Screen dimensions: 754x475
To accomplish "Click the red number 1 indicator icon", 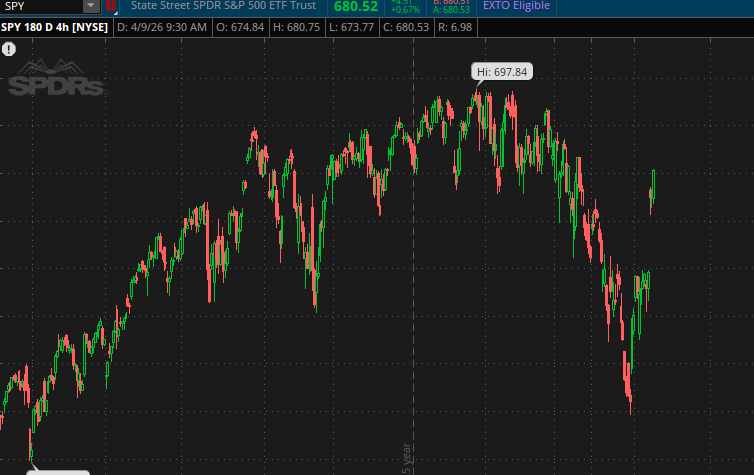I will click(x=111, y=6).
